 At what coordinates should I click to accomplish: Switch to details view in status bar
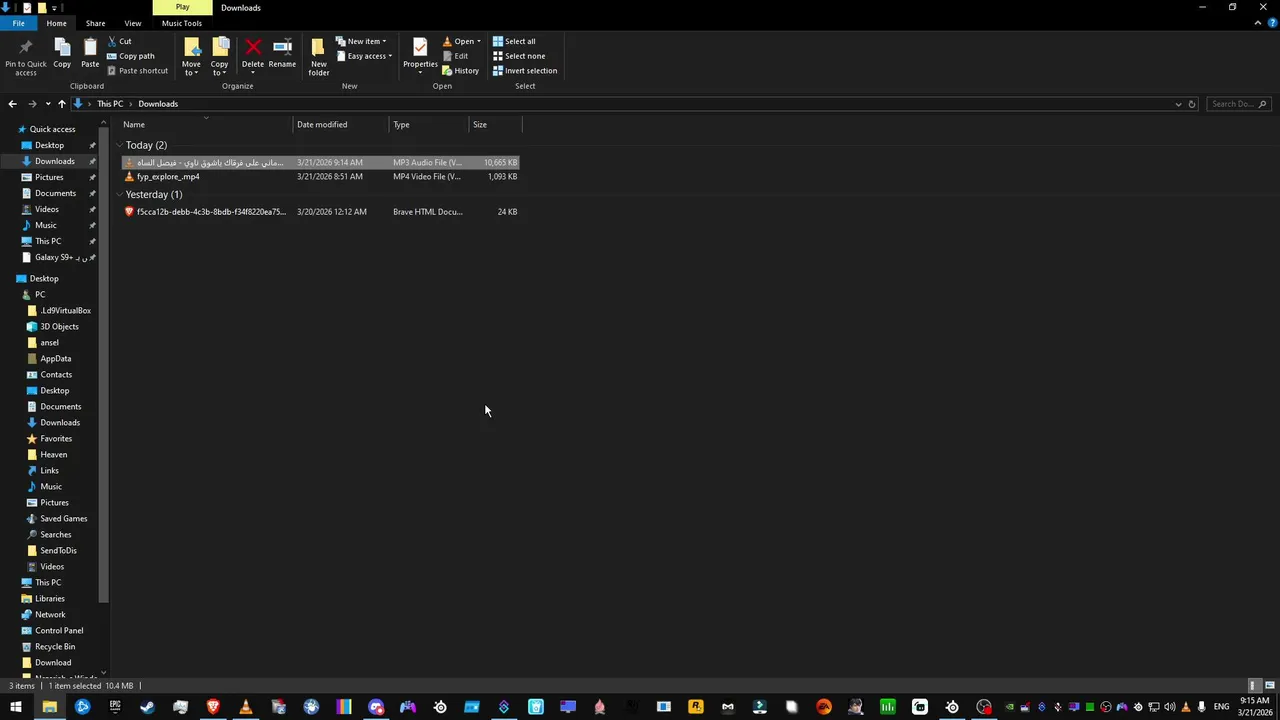[1253, 686]
